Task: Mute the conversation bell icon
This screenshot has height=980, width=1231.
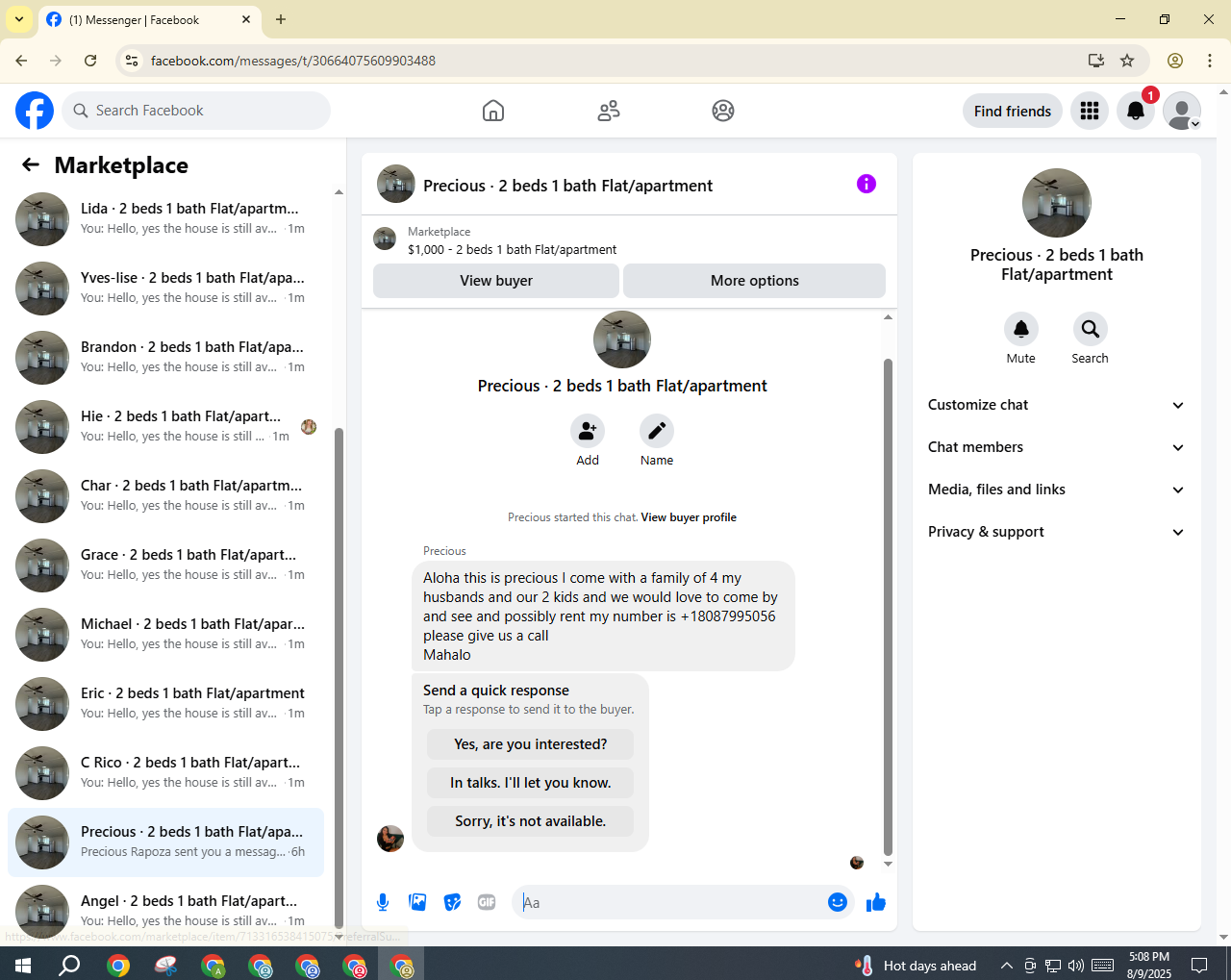Action: point(1021,329)
